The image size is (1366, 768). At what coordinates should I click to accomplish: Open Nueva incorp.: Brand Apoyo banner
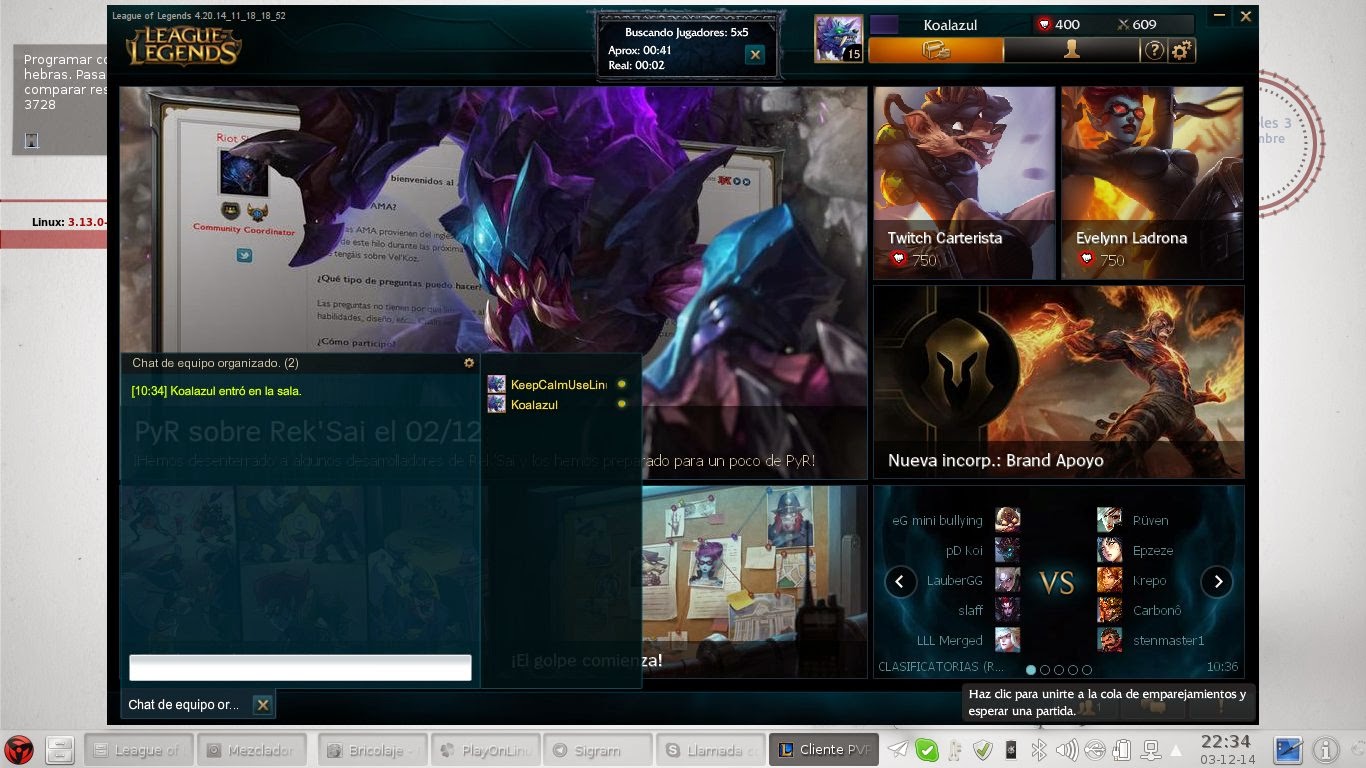tap(1059, 382)
